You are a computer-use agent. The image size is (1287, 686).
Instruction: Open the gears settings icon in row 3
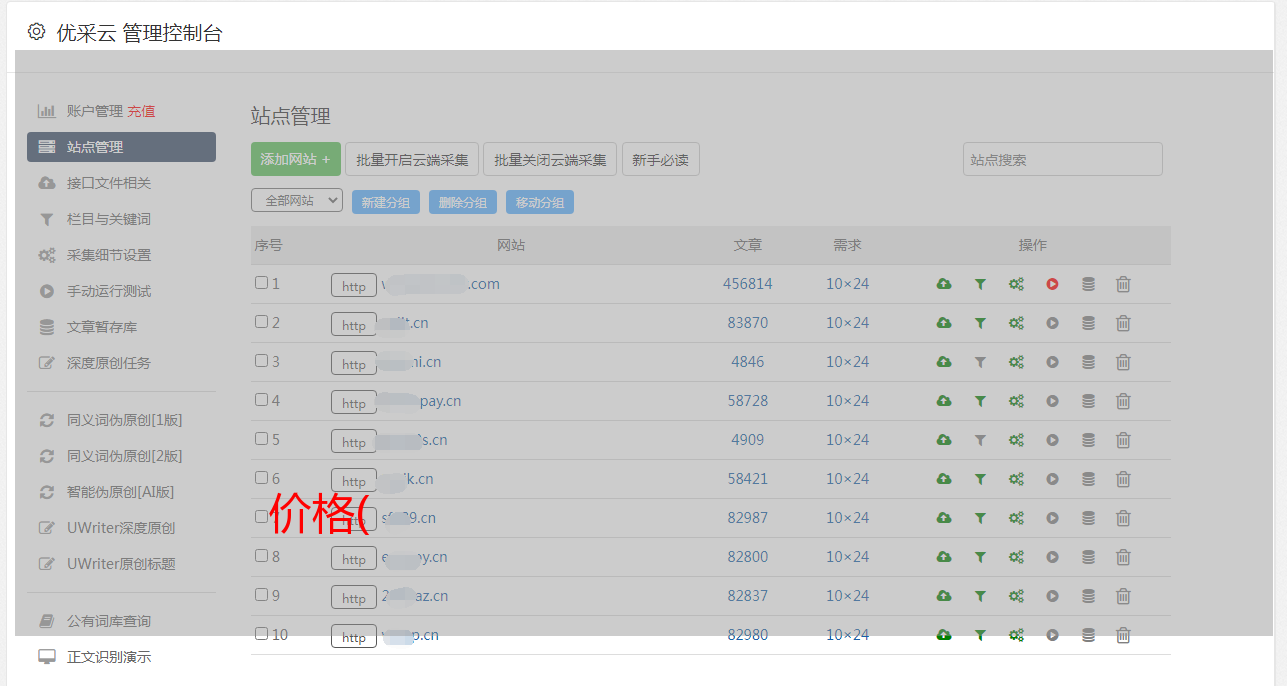click(x=1016, y=362)
